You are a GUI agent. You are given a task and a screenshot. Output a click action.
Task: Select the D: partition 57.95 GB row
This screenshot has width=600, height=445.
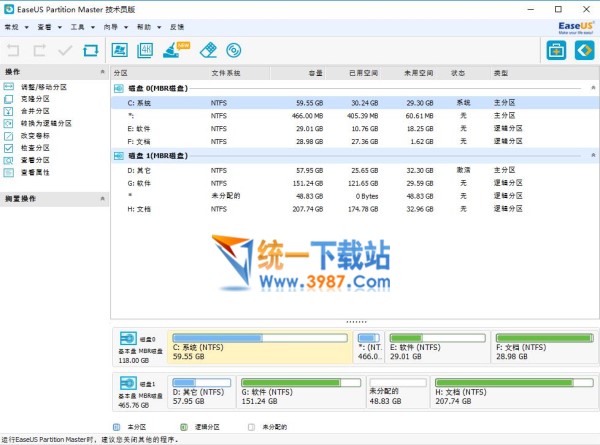click(355, 170)
